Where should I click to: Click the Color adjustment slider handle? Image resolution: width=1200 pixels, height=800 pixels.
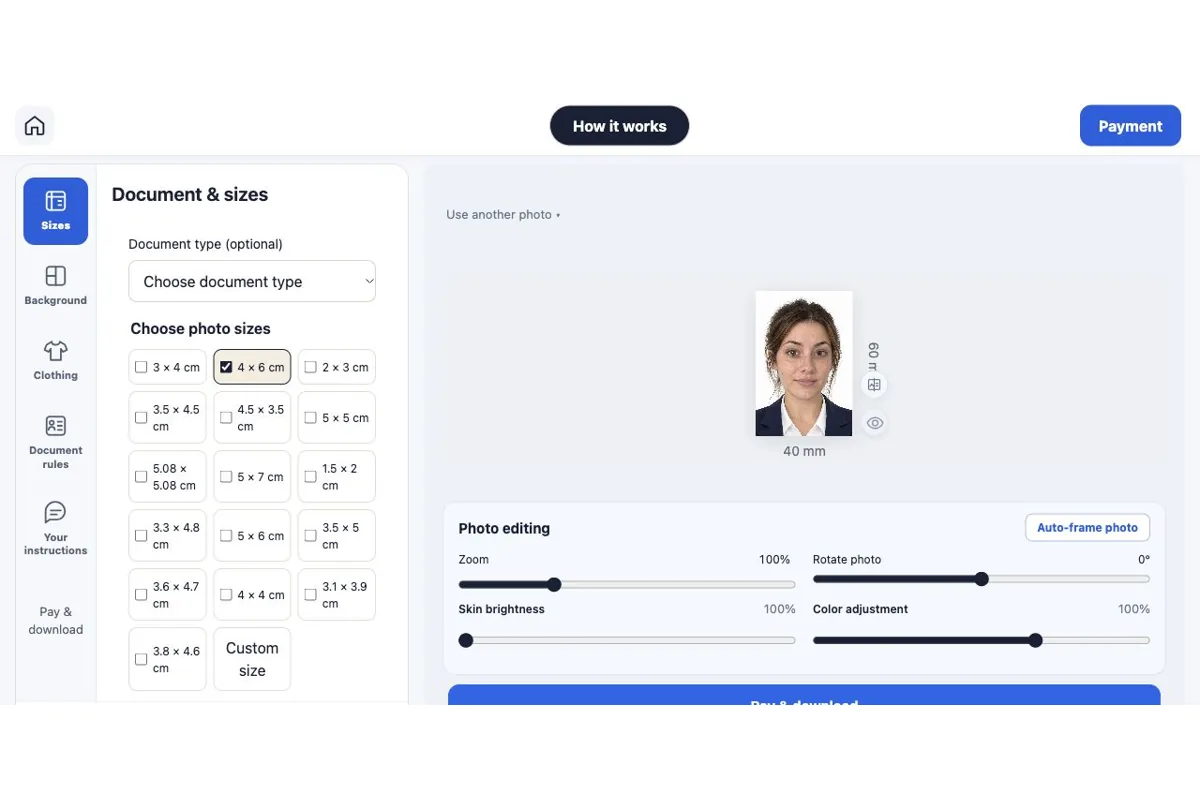(1035, 640)
